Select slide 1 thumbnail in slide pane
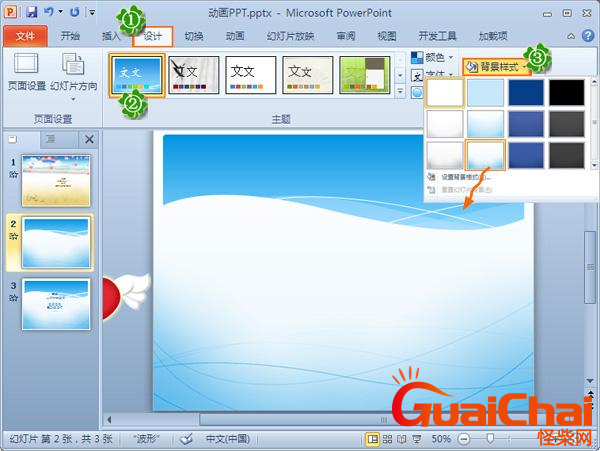Image resolution: width=600 pixels, height=451 pixels. (x=56, y=181)
